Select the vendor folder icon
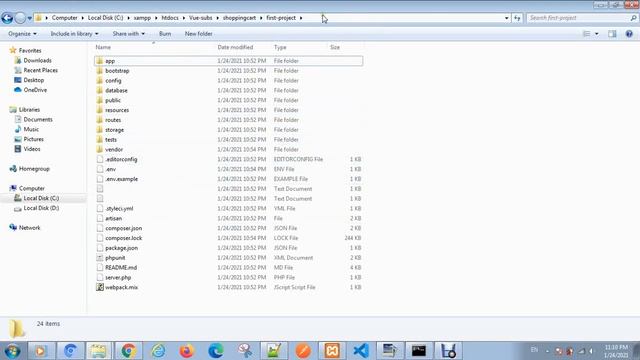Viewport: 640px width, 360px height. [x=100, y=149]
